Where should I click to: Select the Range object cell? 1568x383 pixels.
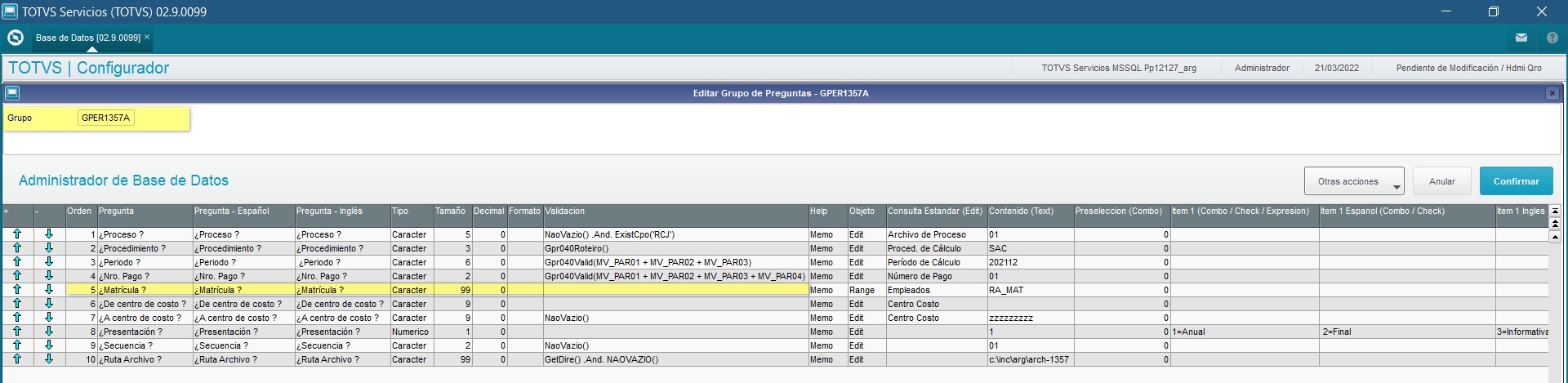tap(866, 290)
